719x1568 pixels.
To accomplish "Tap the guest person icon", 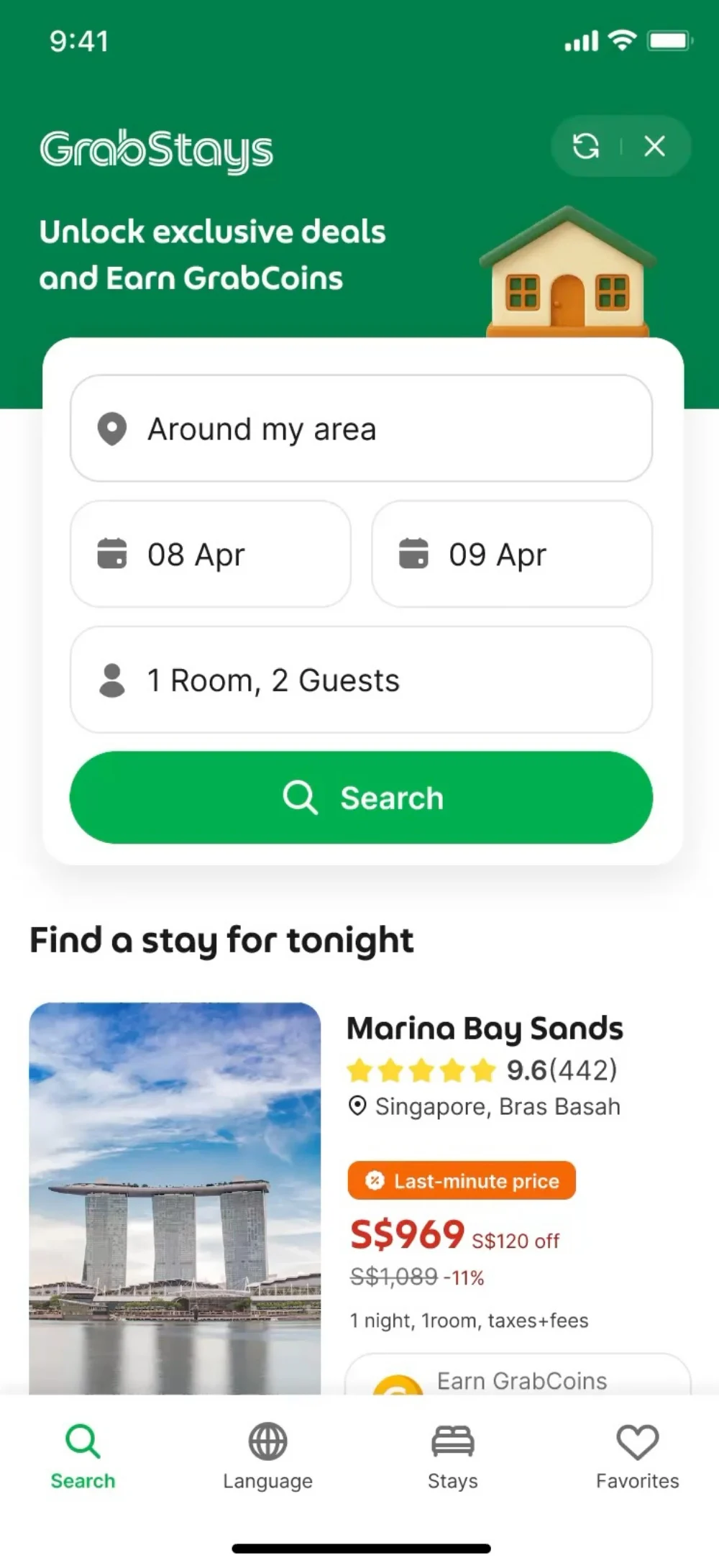I will [112, 680].
